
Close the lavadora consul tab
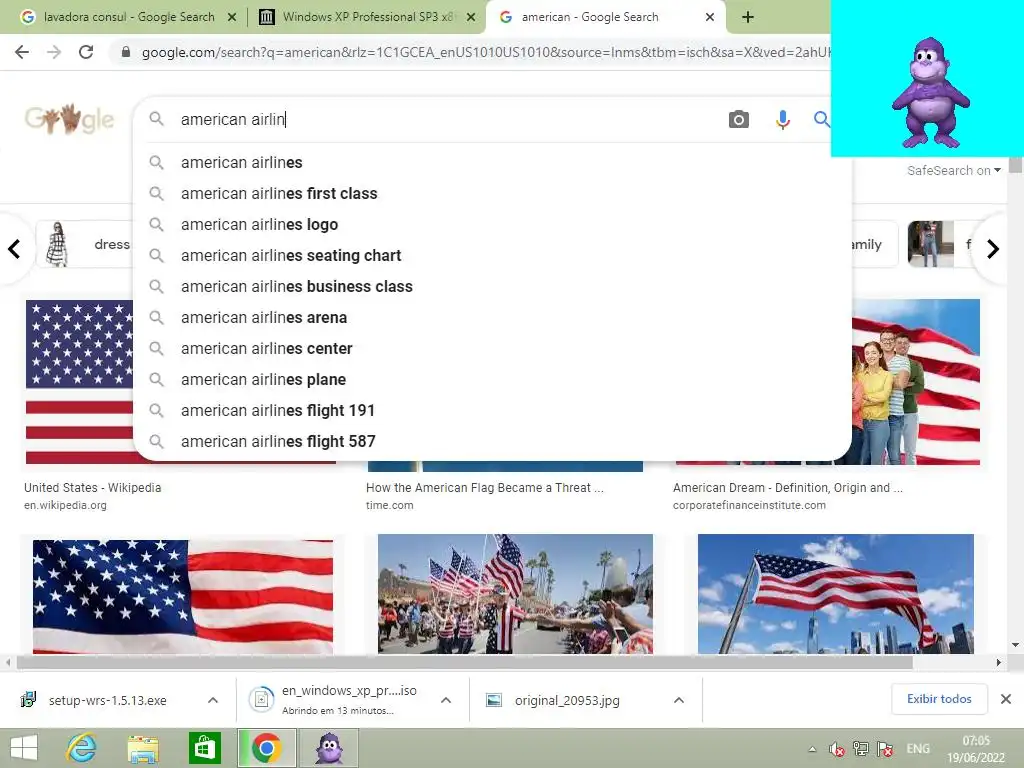(231, 17)
